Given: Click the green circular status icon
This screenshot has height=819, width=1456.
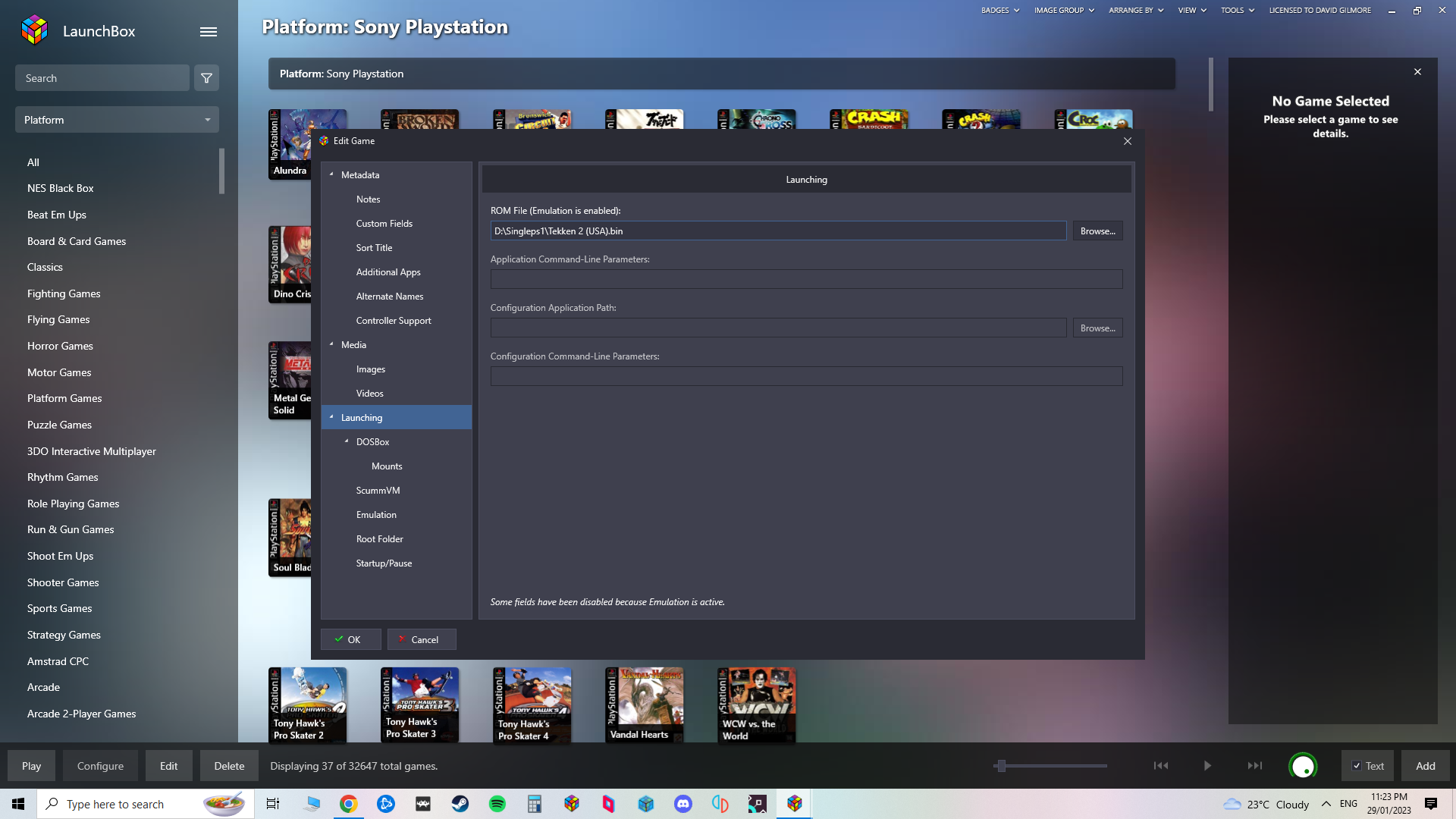Looking at the screenshot, I should [x=1303, y=767].
